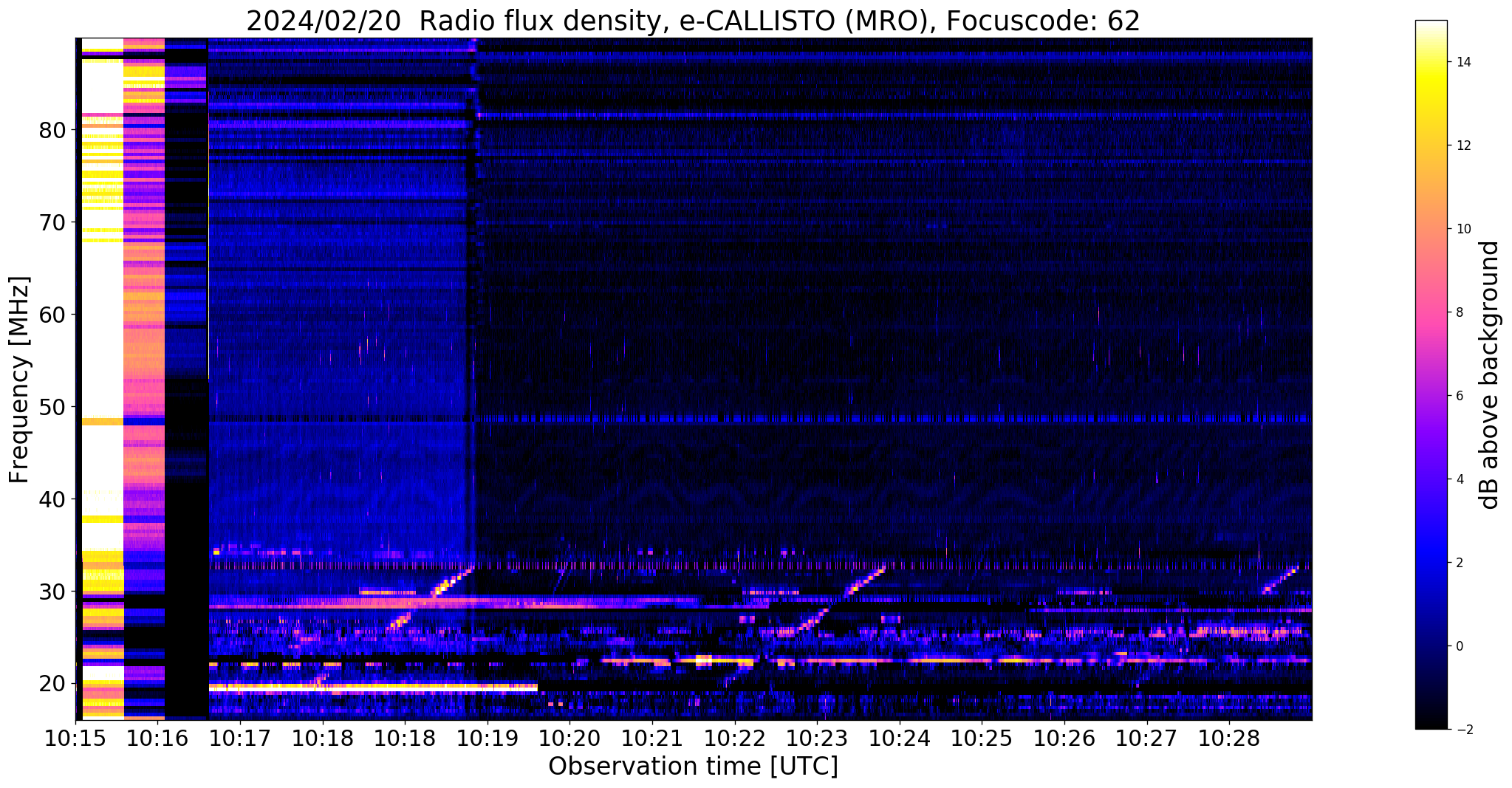Click the y-axis label "Frequency [MHz]"
The width and height of the screenshot is (1512, 788).
[x=19, y=380]
